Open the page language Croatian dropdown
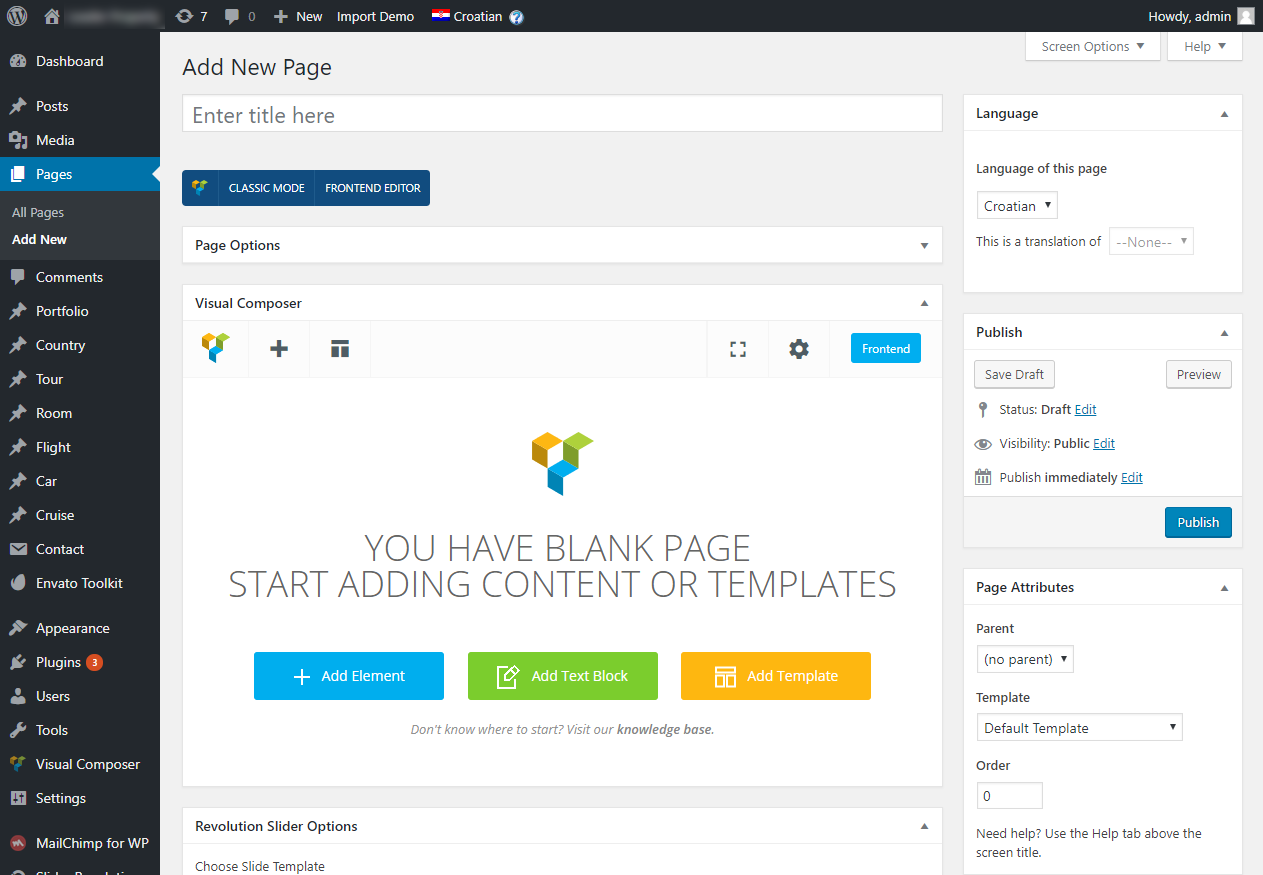Screen dimensions: 1263x875 click(x=1017, y=206)
